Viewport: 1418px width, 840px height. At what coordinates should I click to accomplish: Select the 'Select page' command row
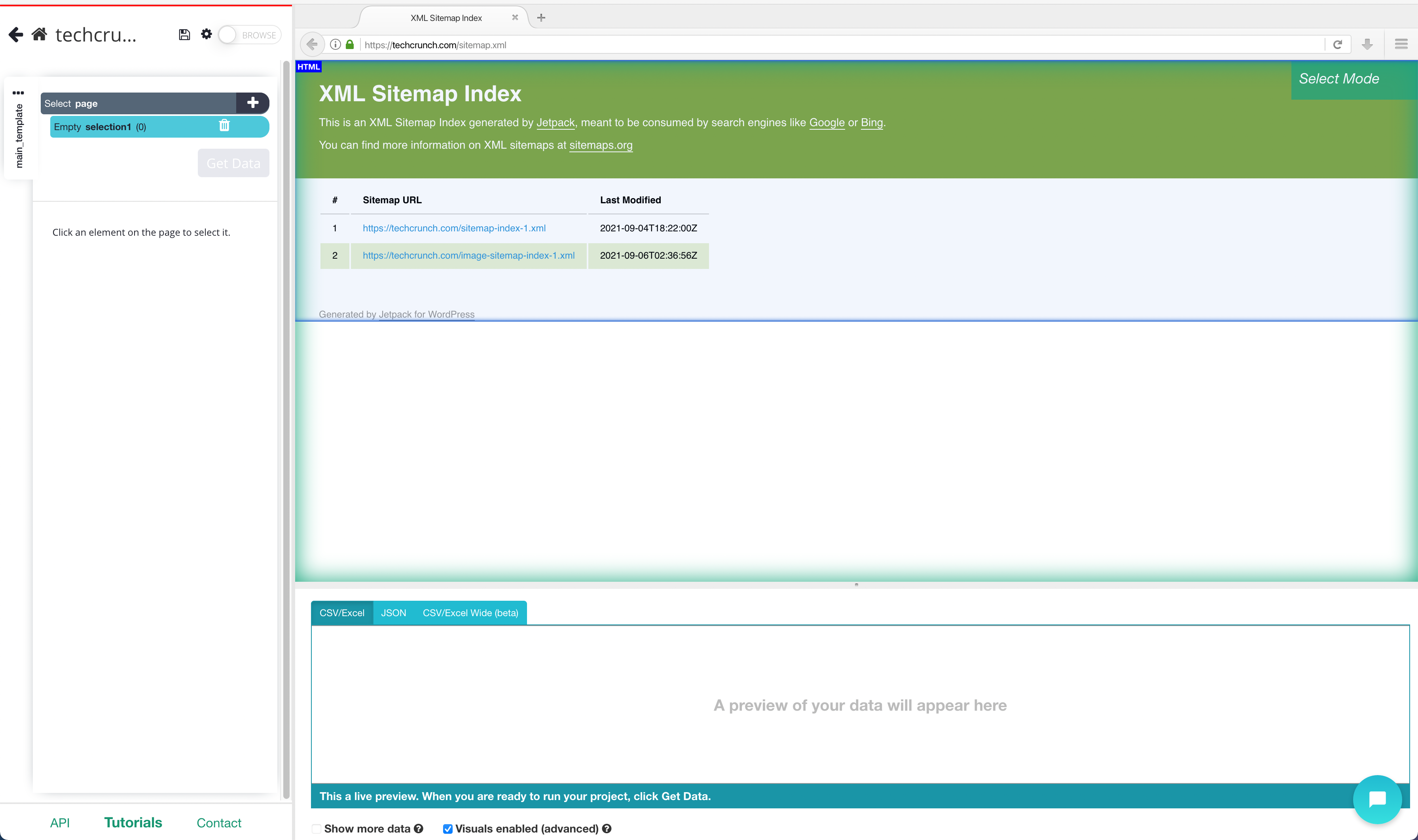tap(138, 103)
